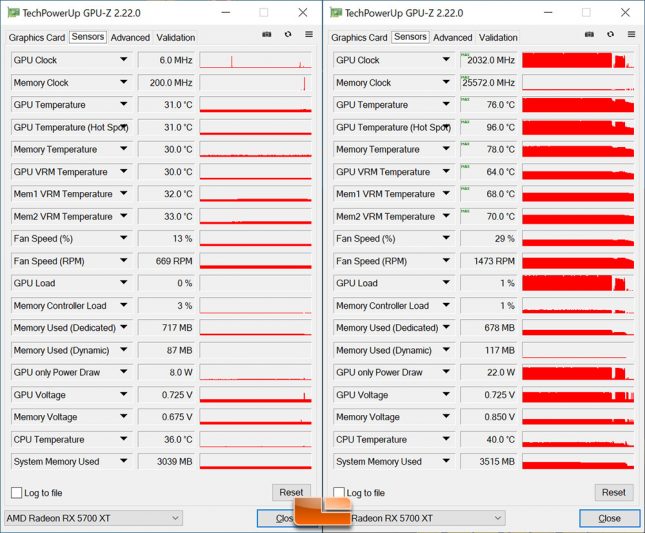Open Memory Used (Dynamic) dropdown in right window

tap(446, 350)
